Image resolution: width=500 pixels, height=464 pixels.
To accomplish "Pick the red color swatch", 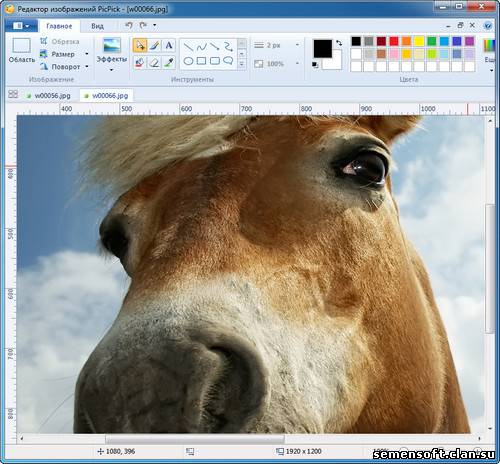I will [x=394, y=41].
